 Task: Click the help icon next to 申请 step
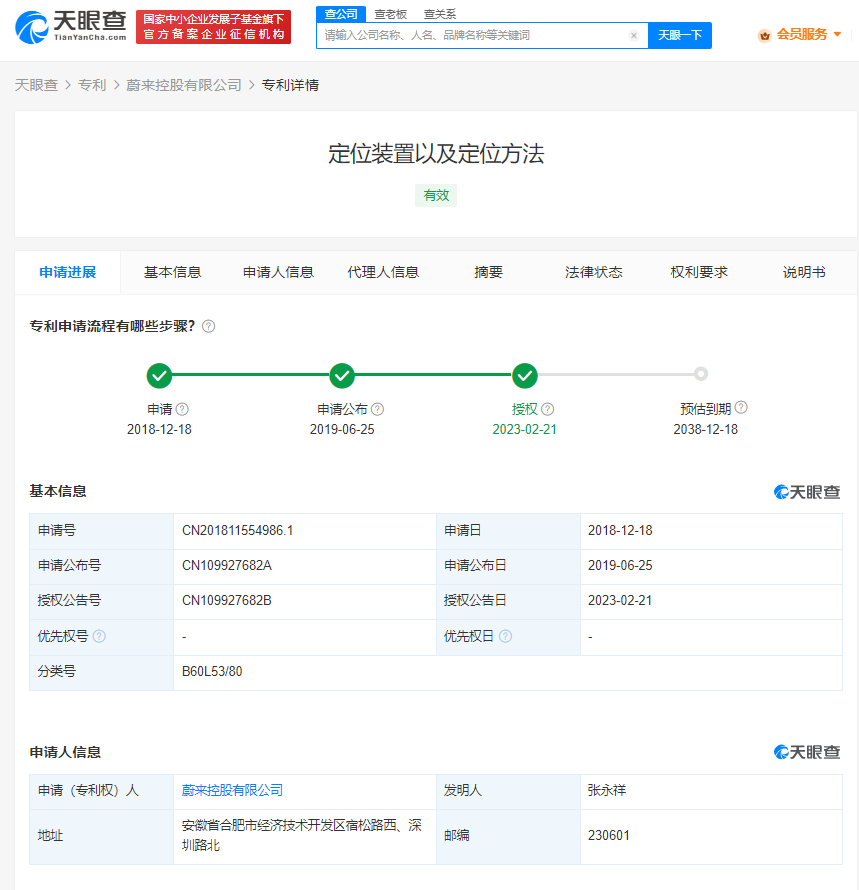click(182, 409)
